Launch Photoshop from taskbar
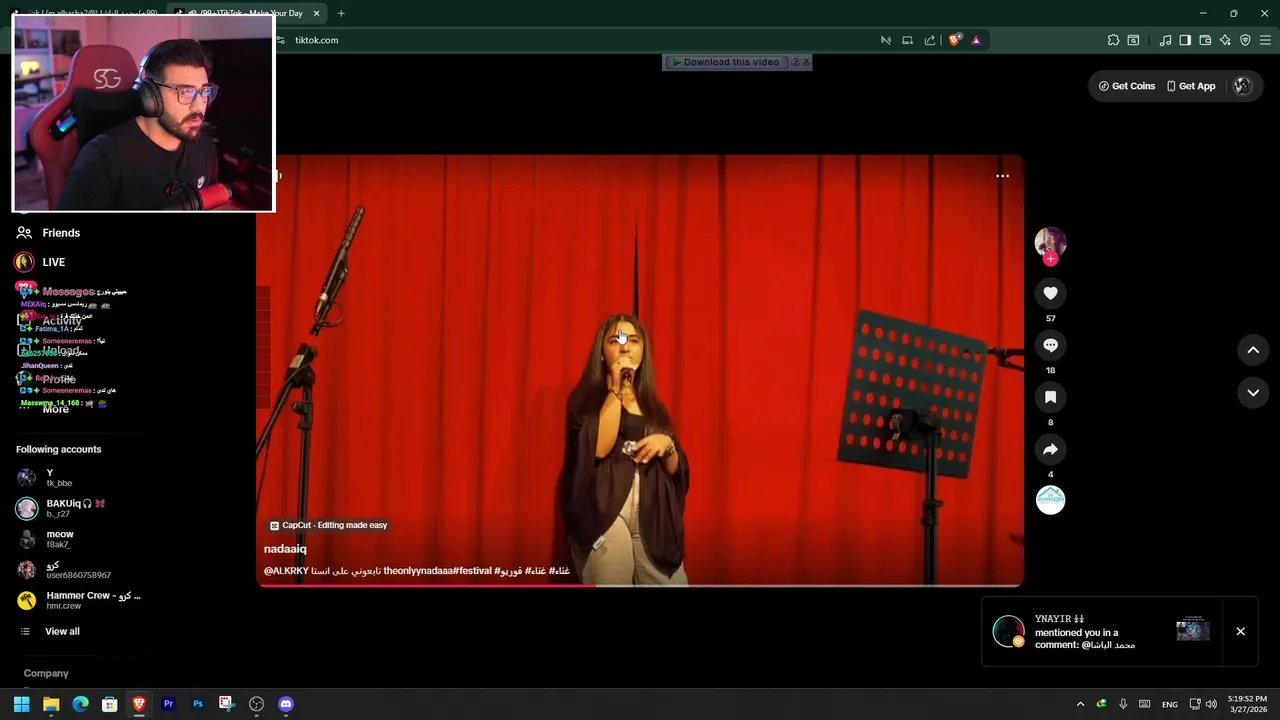The image size is (1280, 720). point(198,704)
